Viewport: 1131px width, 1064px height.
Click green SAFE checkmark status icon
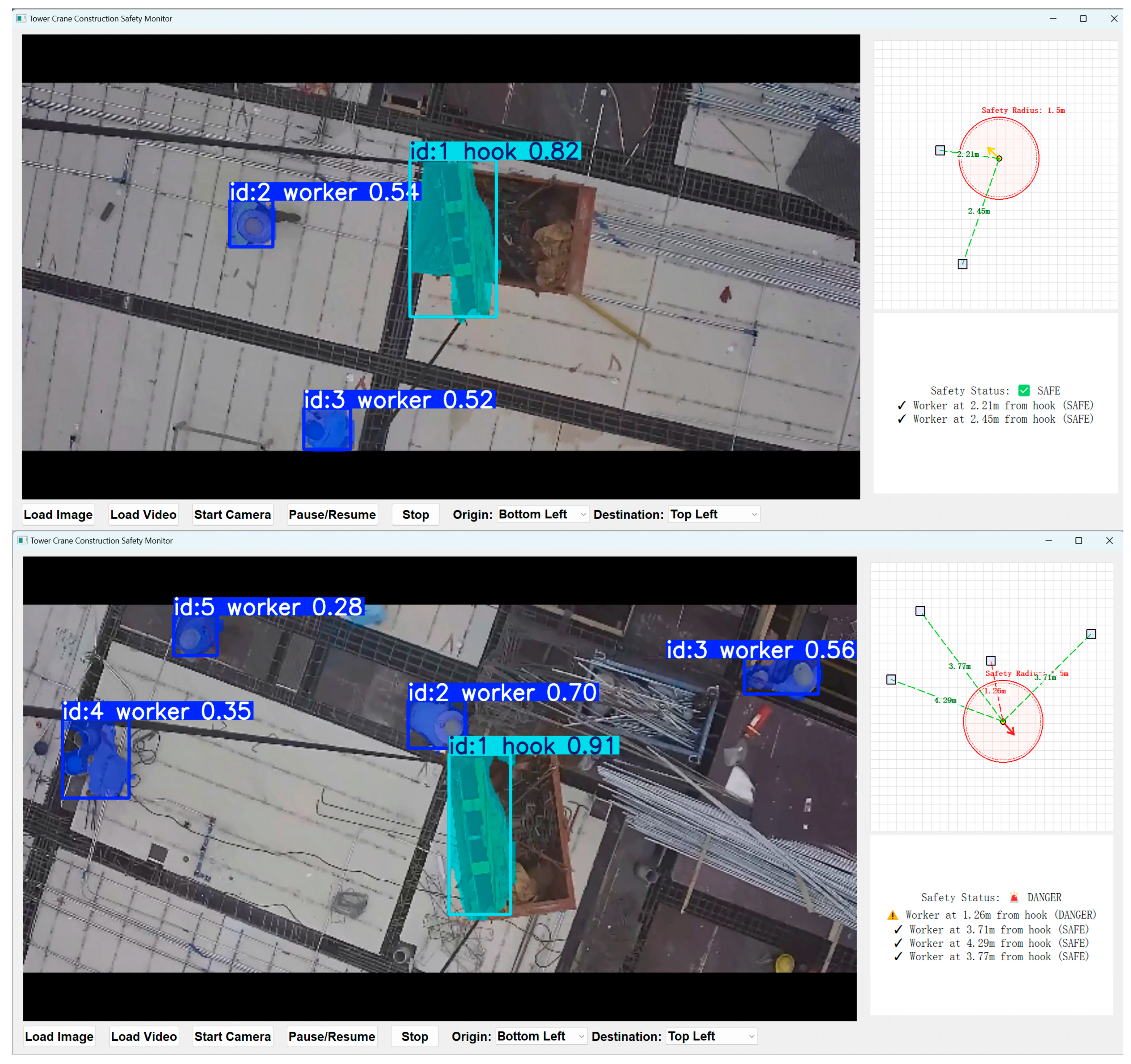[x=1024, y=390]
